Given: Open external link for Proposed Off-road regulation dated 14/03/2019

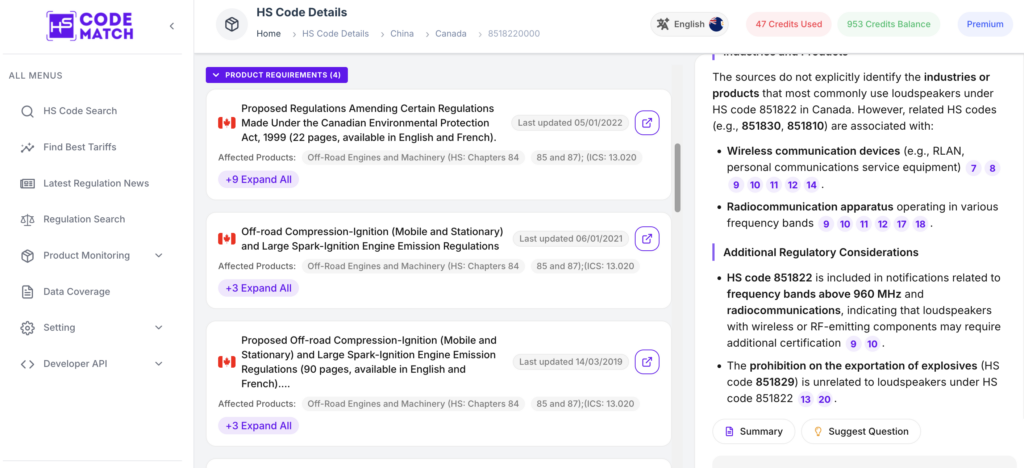Looking at the screenshot, I should pyautogui.click(x=647, y=362).
